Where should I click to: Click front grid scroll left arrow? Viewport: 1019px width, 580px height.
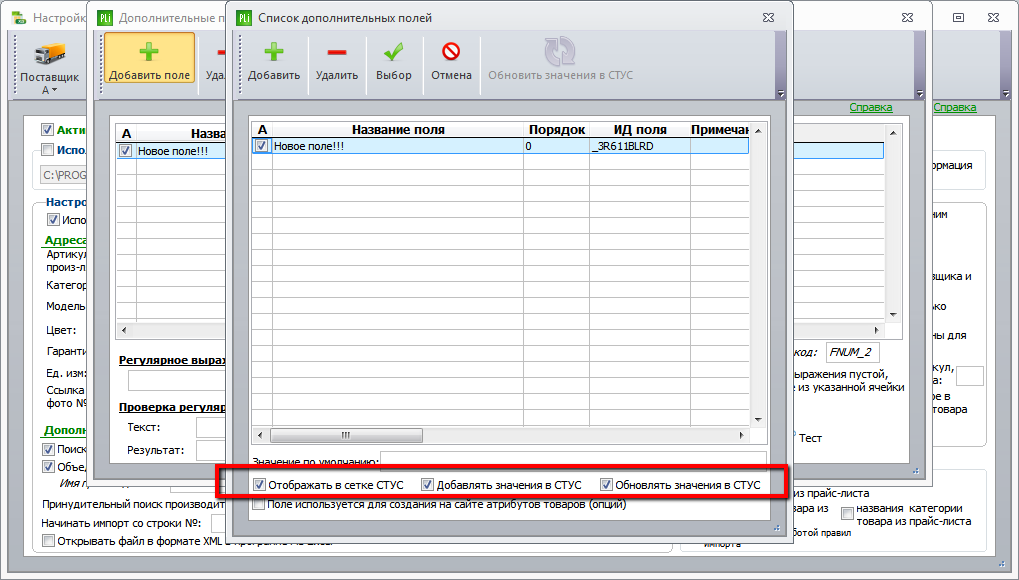[x=261, y=435]
